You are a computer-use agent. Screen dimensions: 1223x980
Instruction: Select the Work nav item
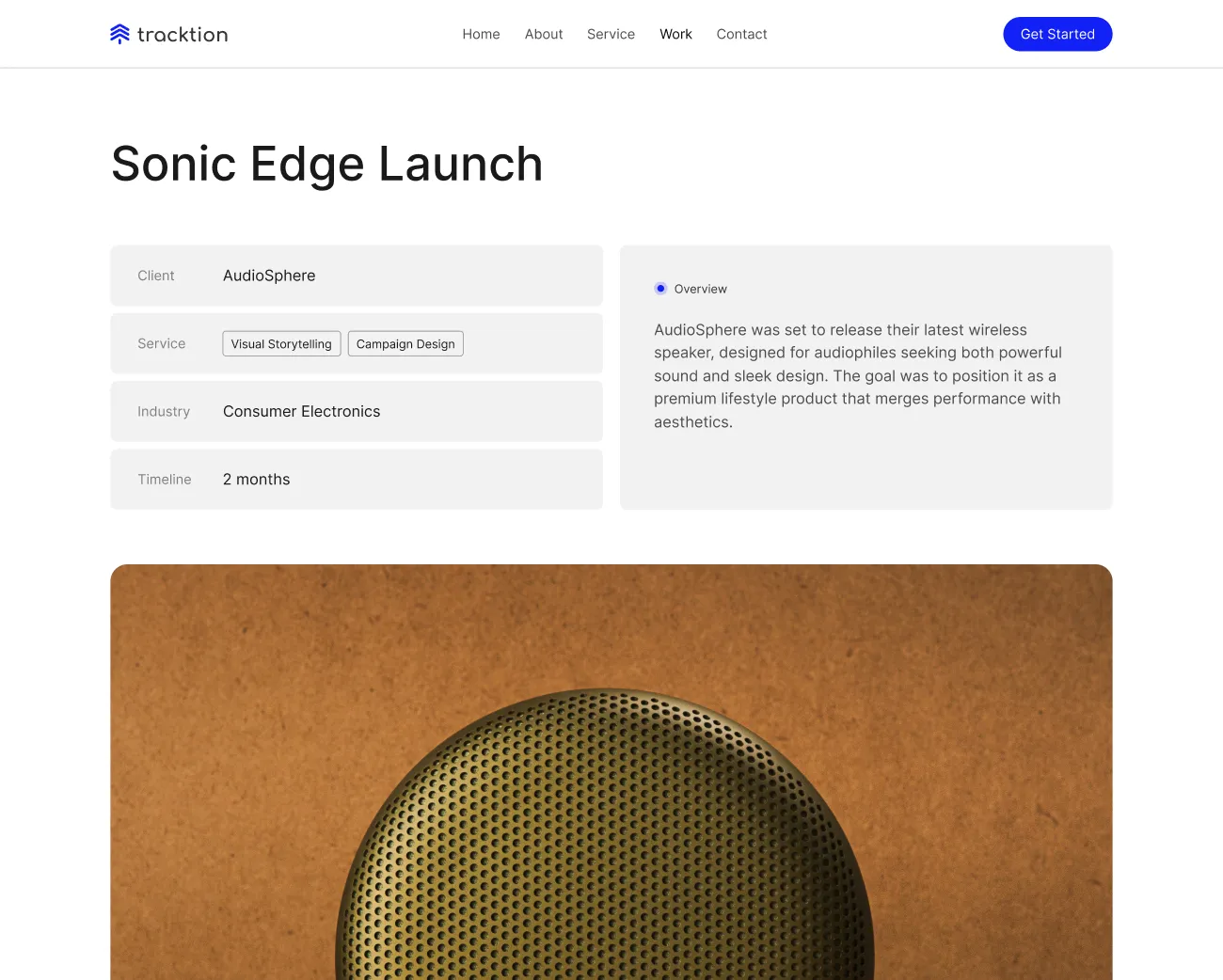(x=675, y=34)
